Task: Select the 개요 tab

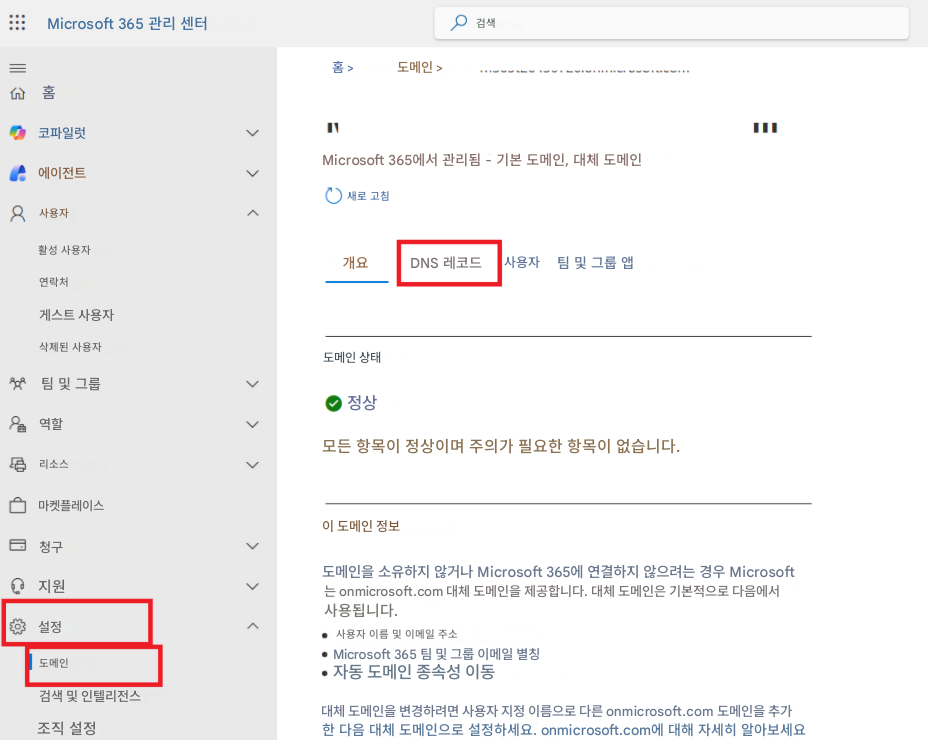Action: tap(356, 262)
